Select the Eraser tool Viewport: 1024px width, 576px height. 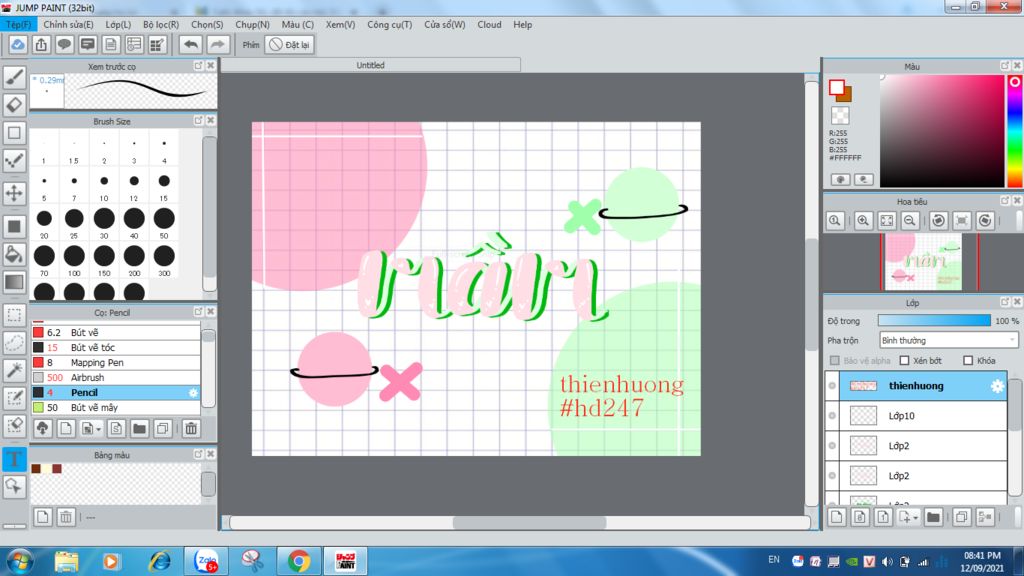pos(14,104)
